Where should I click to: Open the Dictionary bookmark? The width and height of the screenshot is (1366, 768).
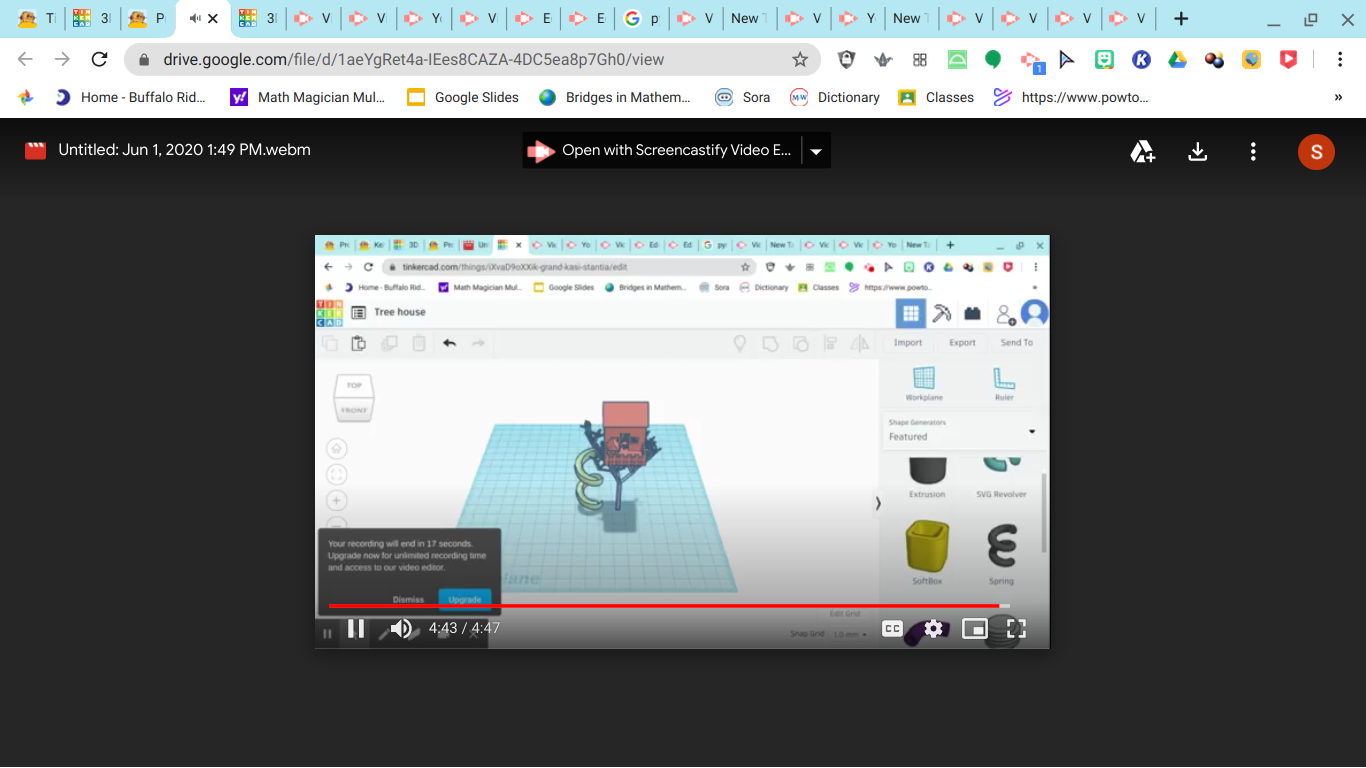835,97
